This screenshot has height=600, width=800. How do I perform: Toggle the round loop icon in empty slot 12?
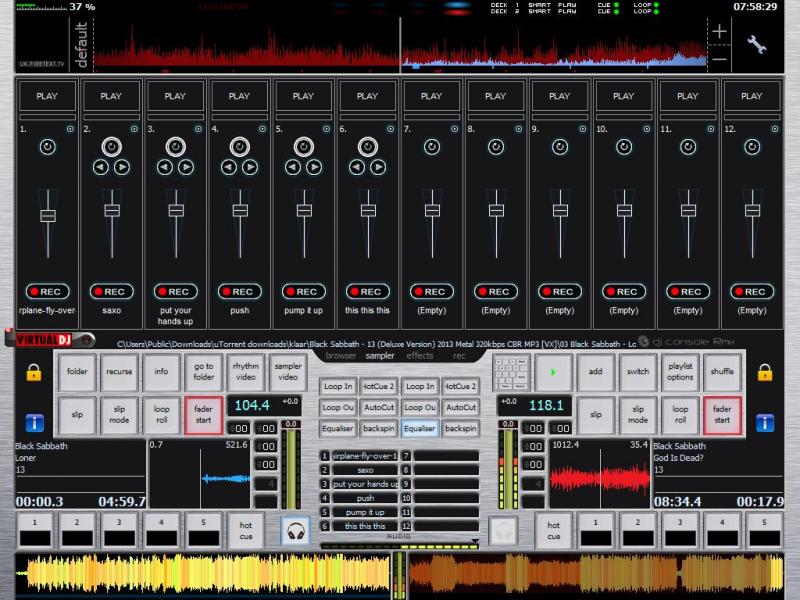pos(752,147)
